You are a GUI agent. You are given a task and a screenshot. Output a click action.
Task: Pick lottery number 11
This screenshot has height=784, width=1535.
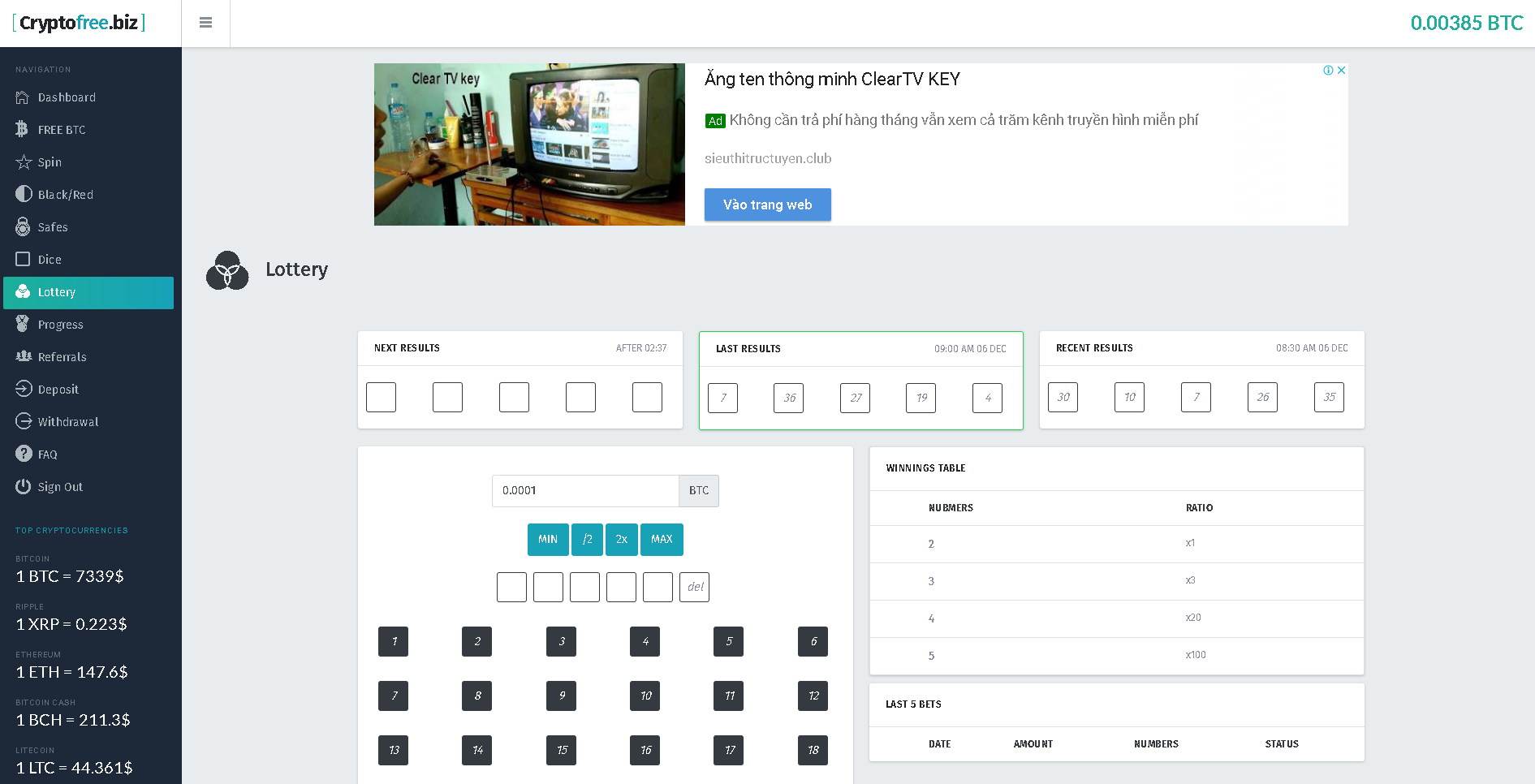(x=729, y=696)
